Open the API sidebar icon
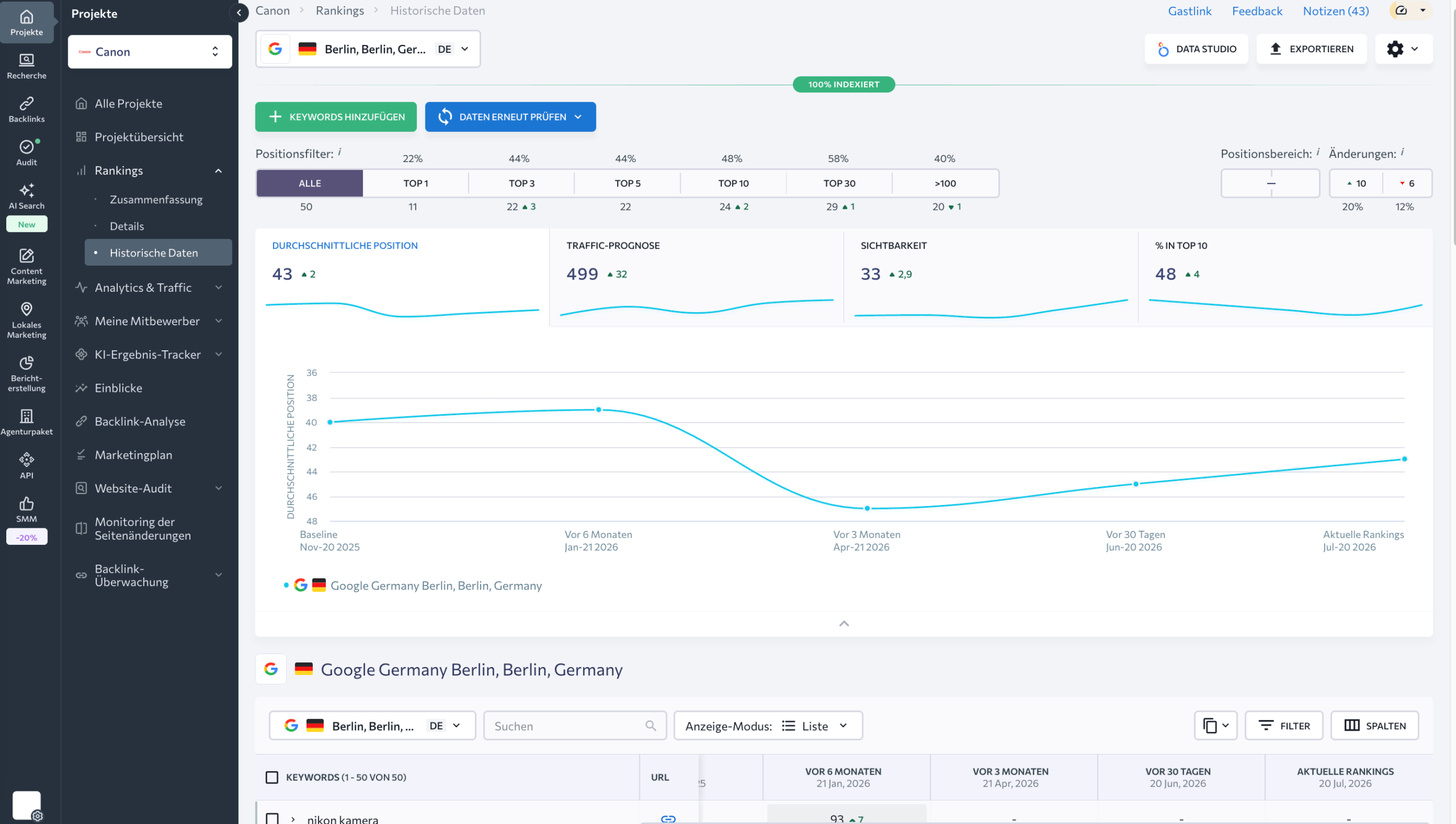 pos(27,466)
